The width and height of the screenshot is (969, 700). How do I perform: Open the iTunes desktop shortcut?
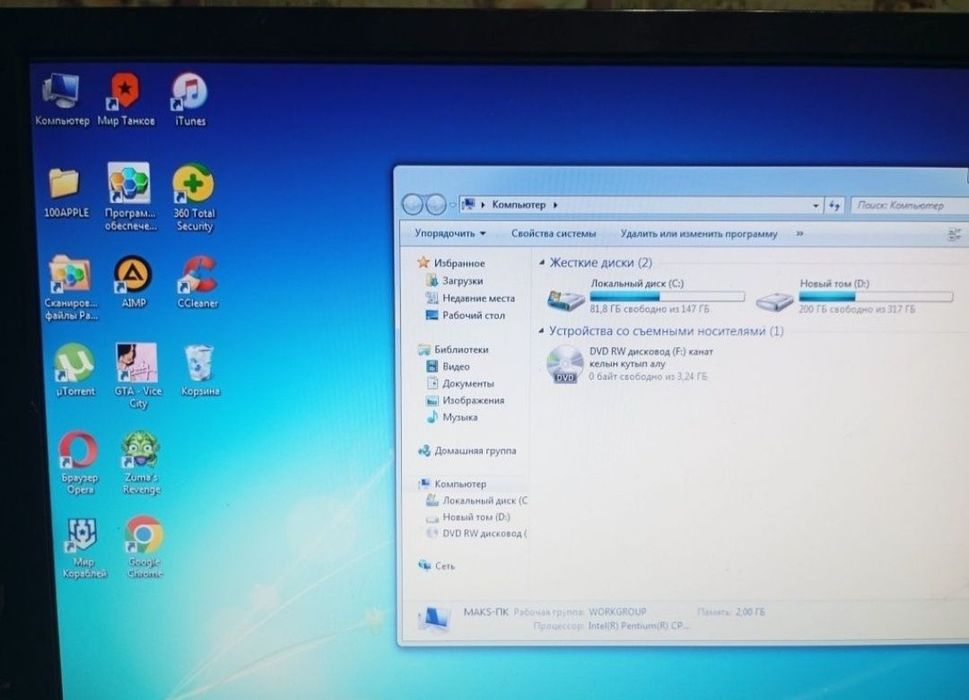[190, 99]
